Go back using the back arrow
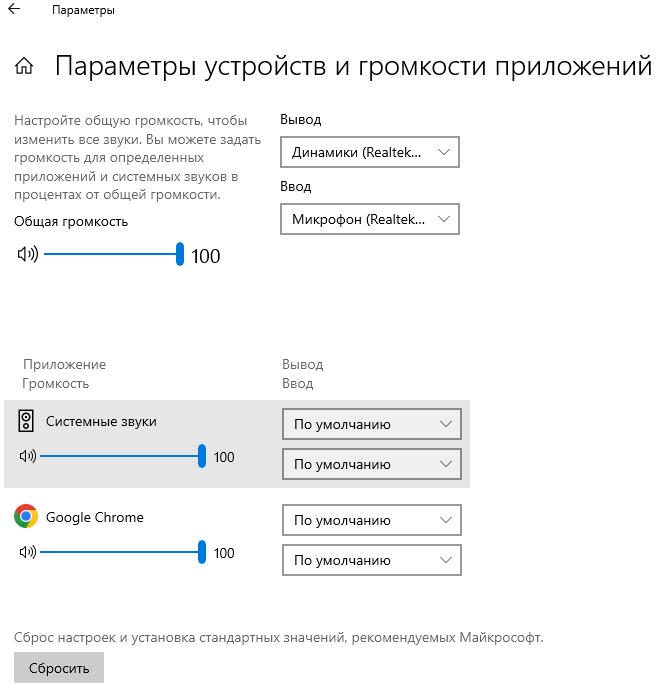The height and width of the screenshot is (690, 656). (14, 11)
